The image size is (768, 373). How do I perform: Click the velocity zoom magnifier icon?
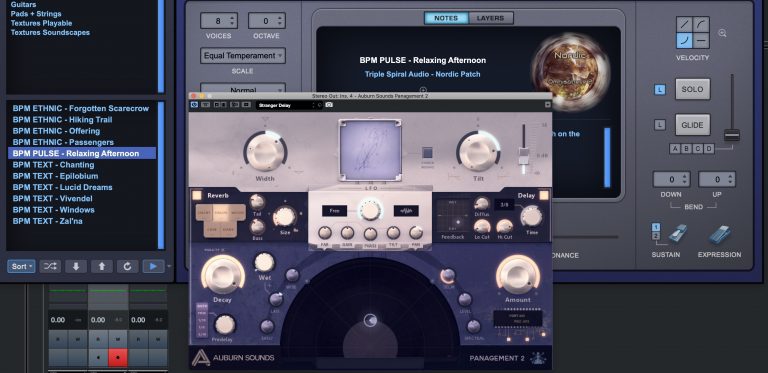722,33
